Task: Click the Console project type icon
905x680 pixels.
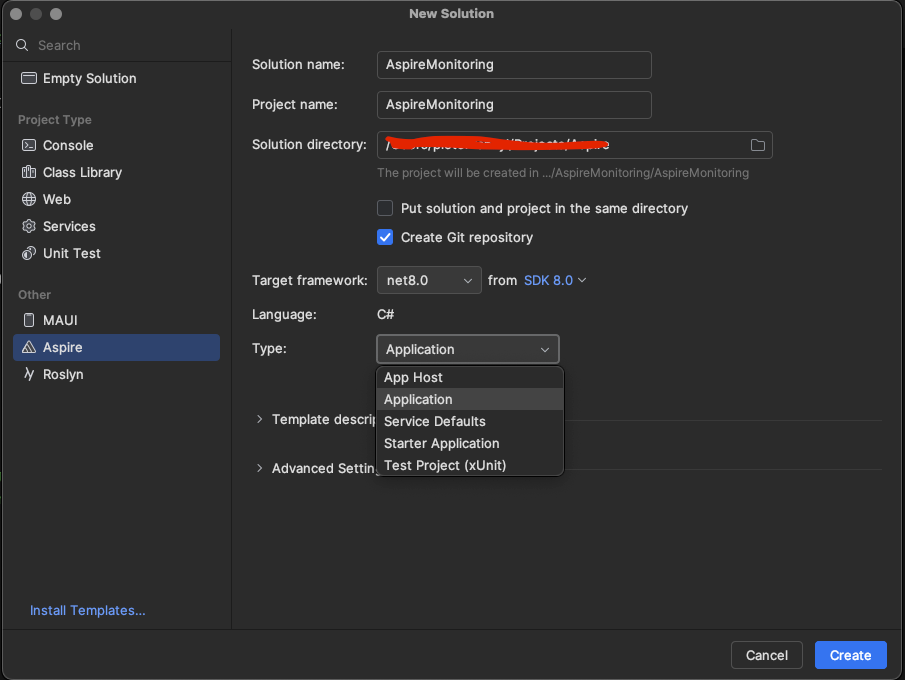Action: tap(28, 145)
